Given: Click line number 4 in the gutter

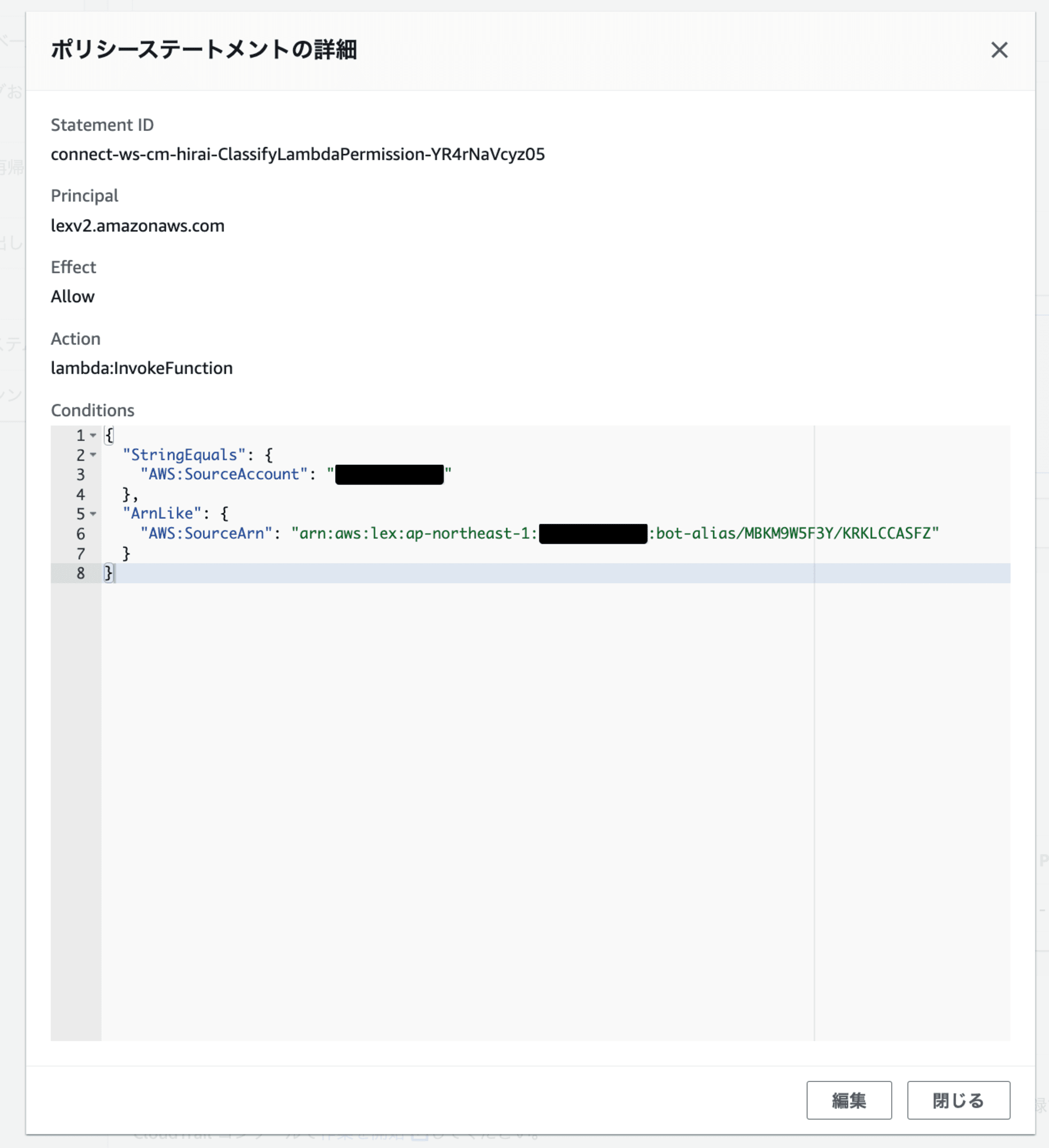Looking at the screenshot, I should pos(80,494).
